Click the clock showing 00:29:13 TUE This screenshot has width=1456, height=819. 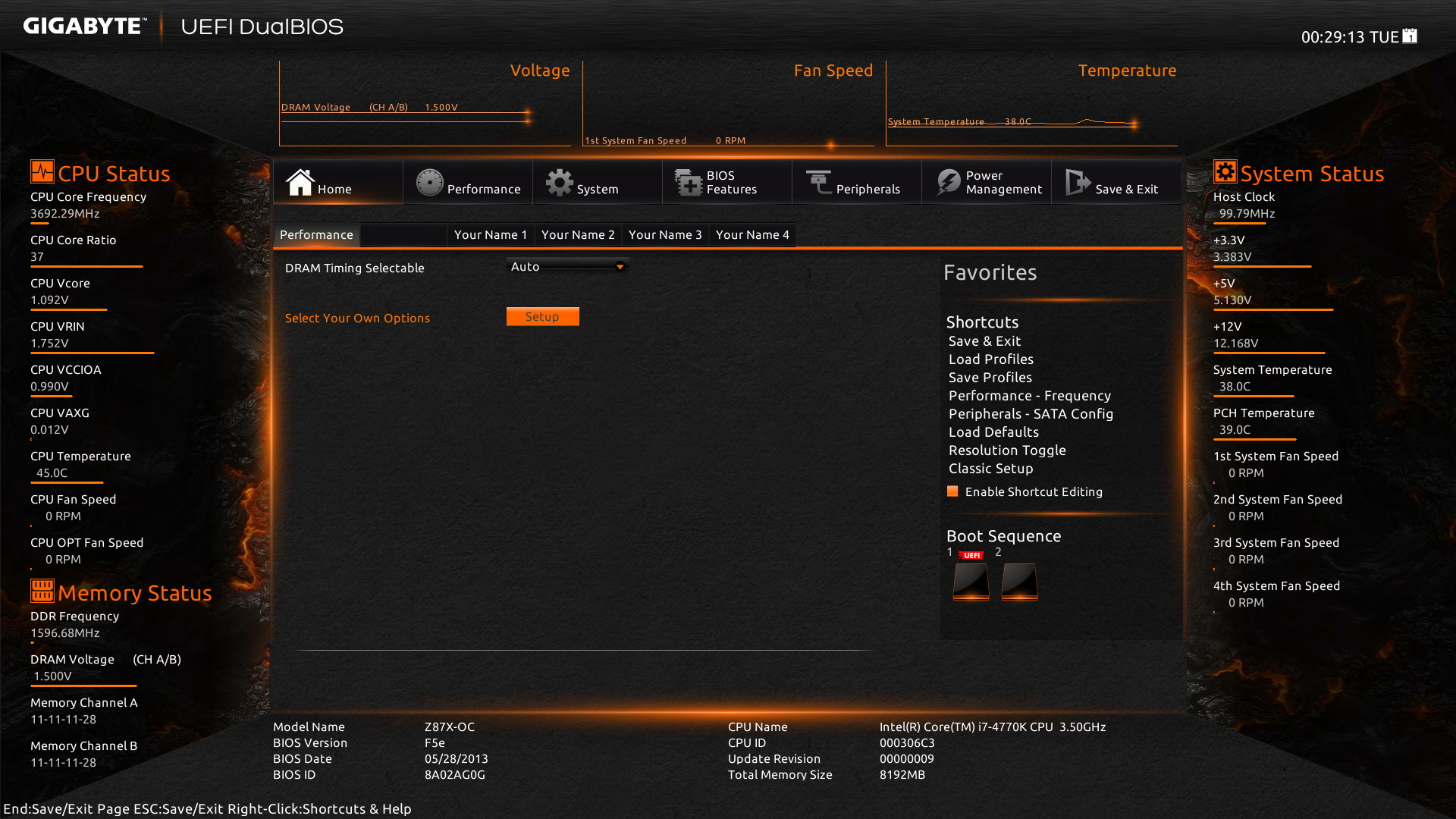coord(1350,36)
